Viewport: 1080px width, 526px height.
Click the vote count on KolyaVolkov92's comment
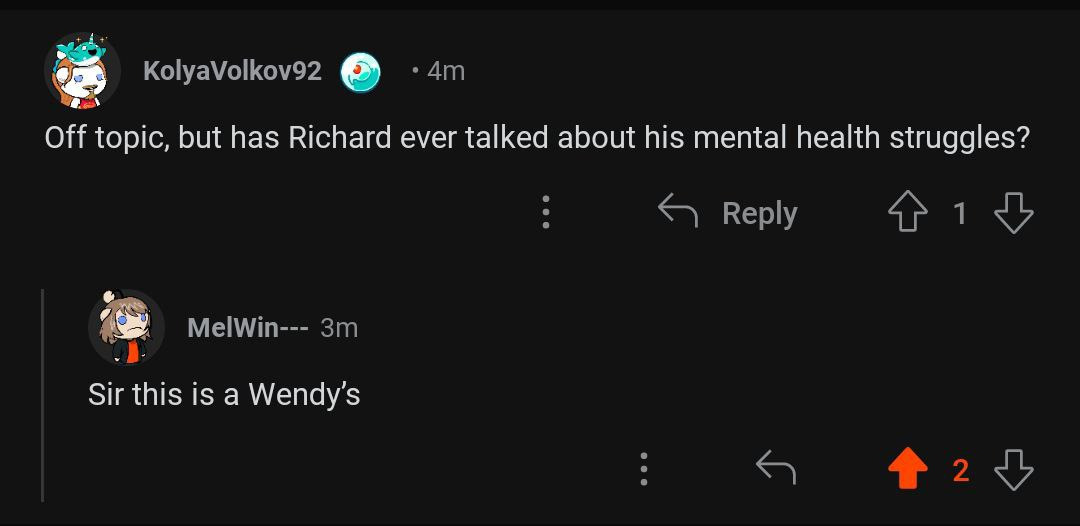click(x=960, y=213)
